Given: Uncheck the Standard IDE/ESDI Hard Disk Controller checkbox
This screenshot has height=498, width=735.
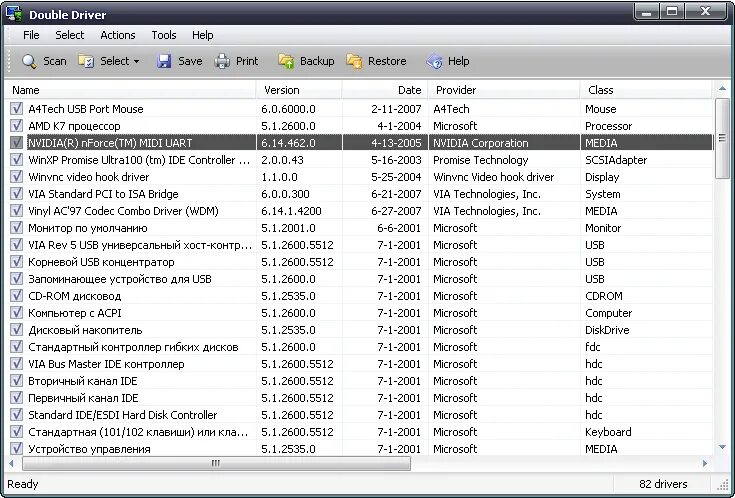Looking at the screenshot, I should (16, 415).
